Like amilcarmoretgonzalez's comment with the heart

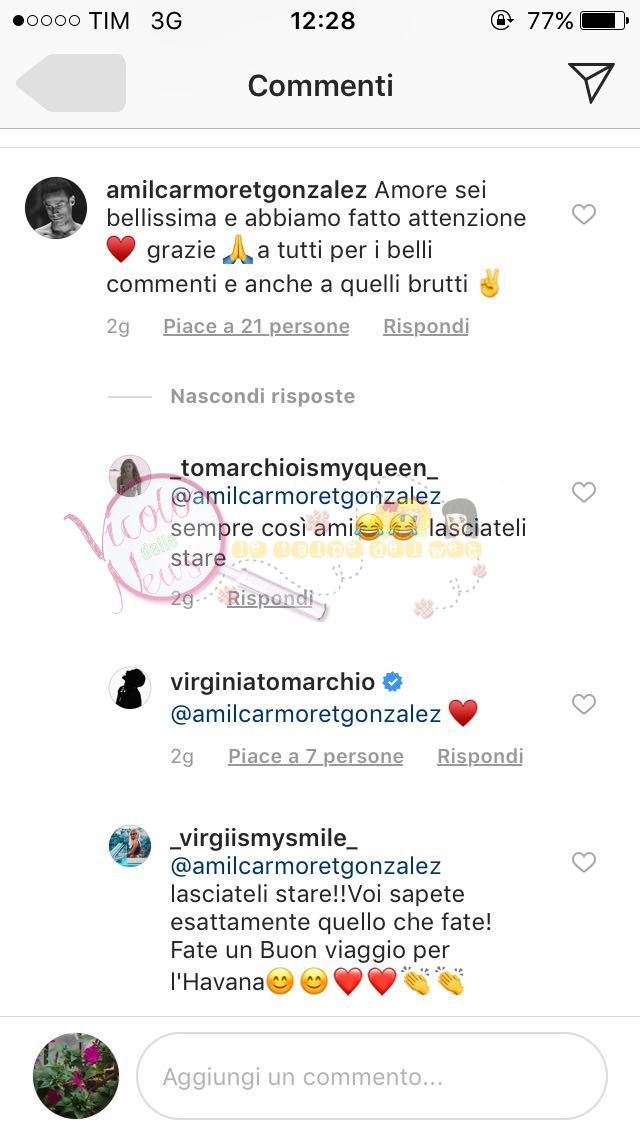(x=583, y=214)
